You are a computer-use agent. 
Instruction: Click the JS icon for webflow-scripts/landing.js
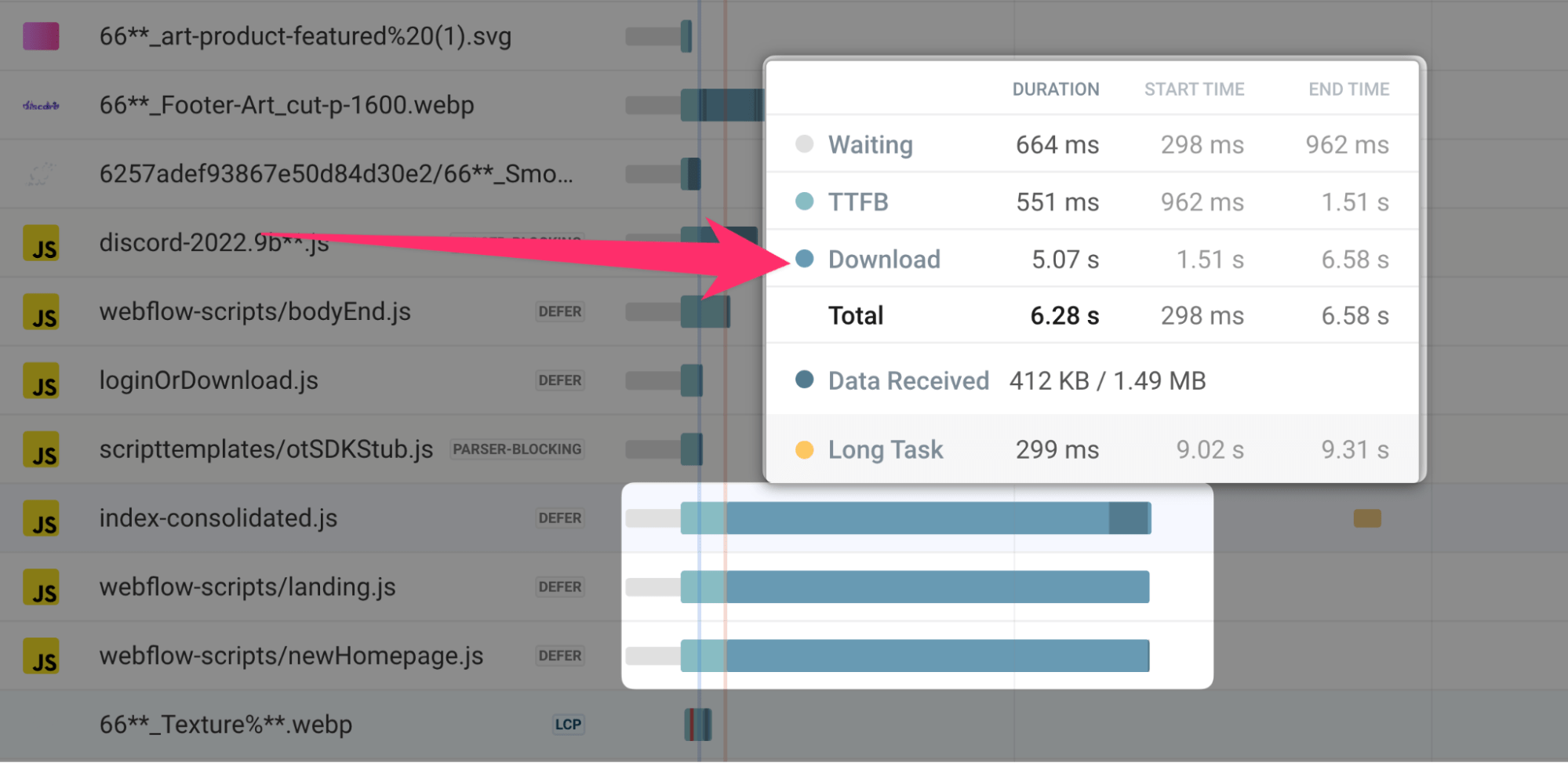(42, 587)
